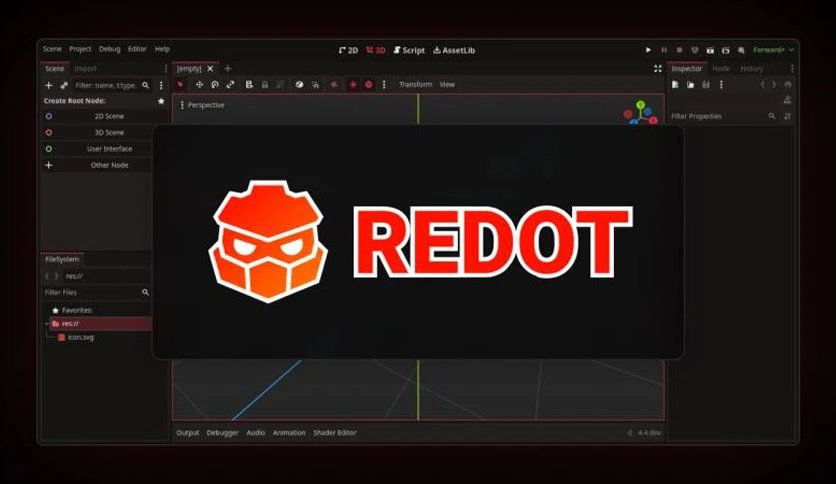Add a new node with plus icon
The width and height of the screenshot is (836, 484).
(49, 85)
